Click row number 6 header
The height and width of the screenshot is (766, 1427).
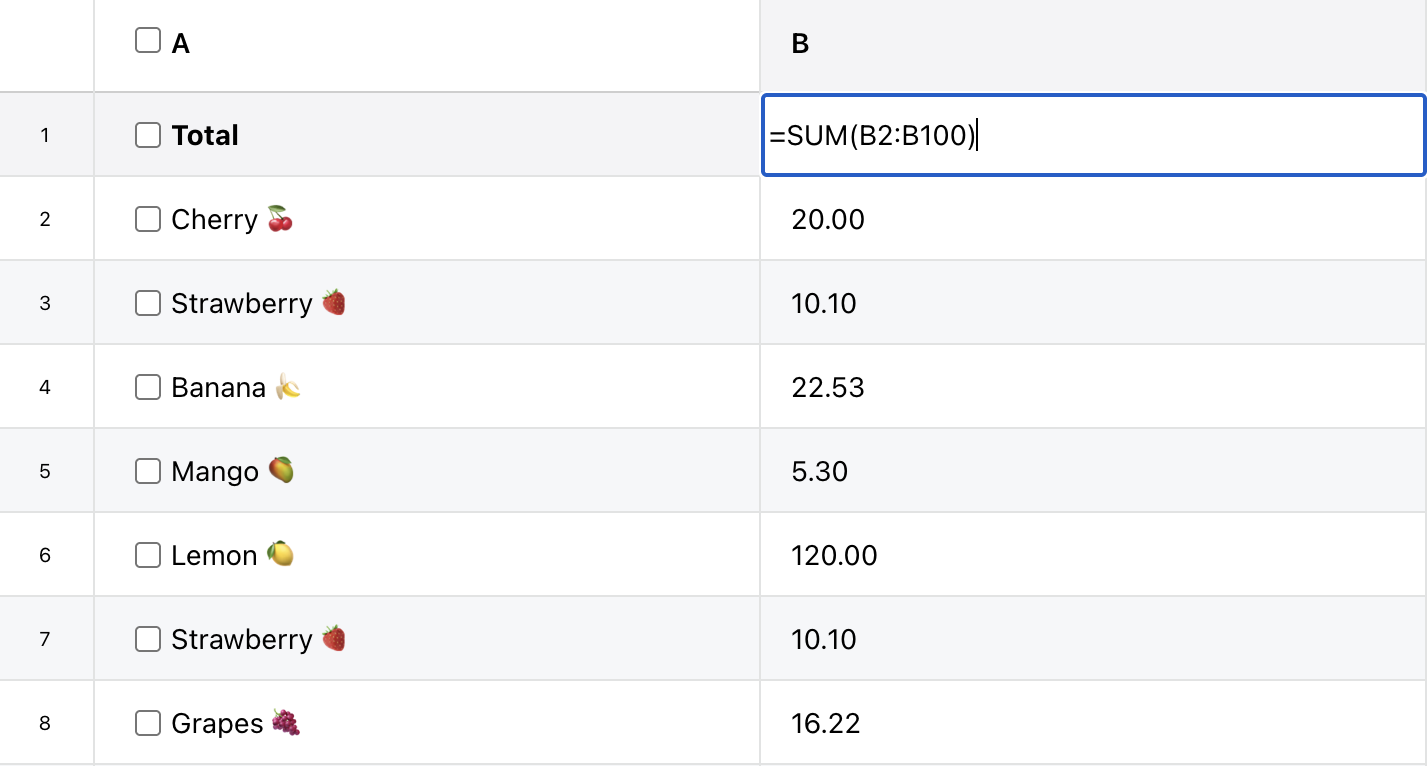(x=45, y=555)
